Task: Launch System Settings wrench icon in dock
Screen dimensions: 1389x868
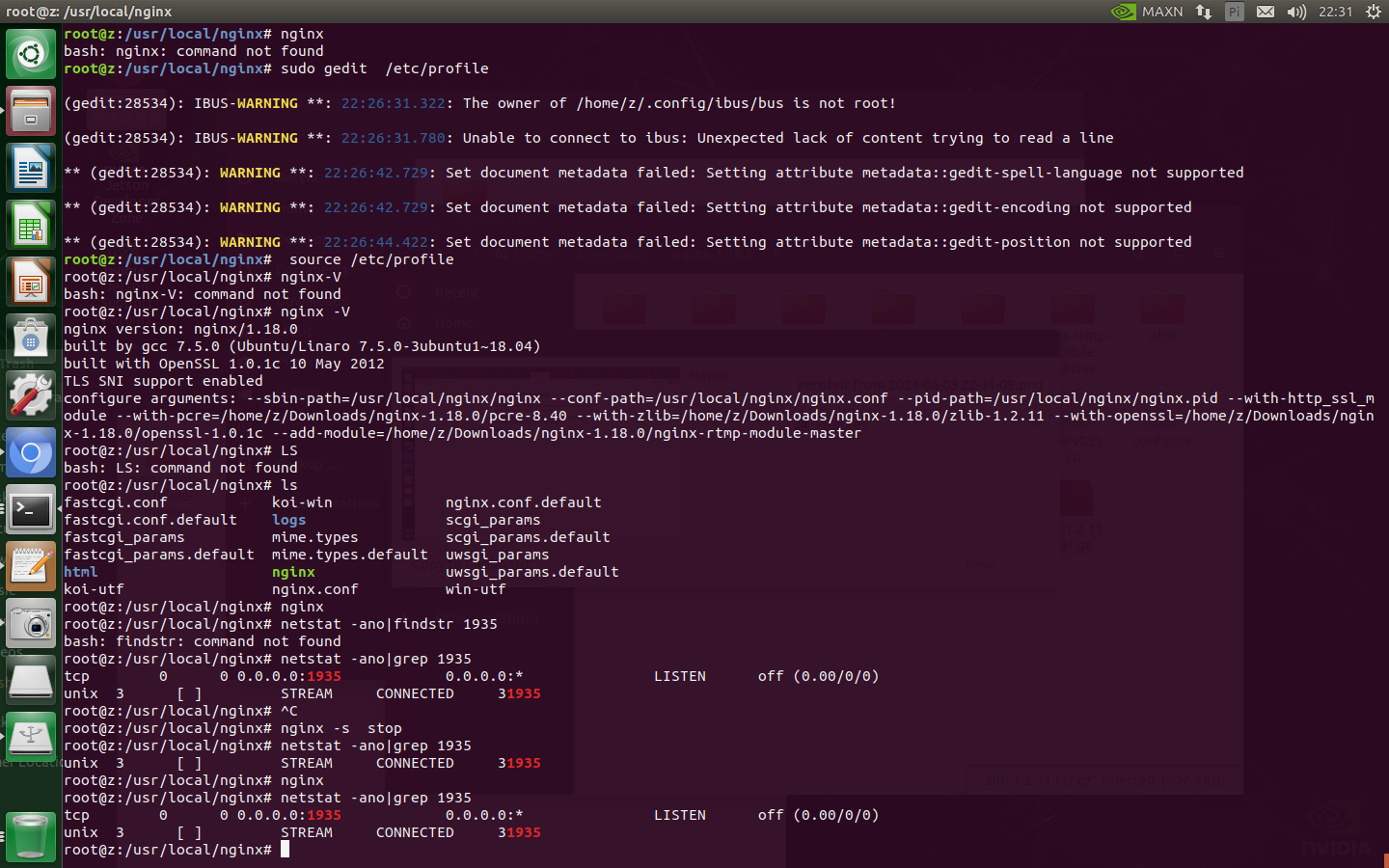Action: click(x=31, y=395)
